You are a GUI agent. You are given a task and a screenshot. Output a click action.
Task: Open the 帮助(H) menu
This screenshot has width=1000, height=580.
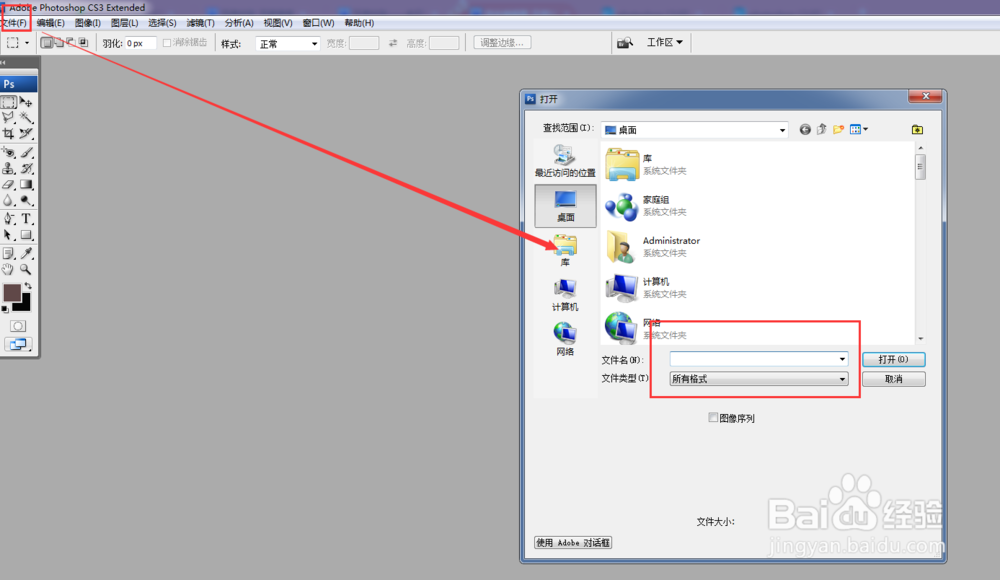(x=359, y=23)
